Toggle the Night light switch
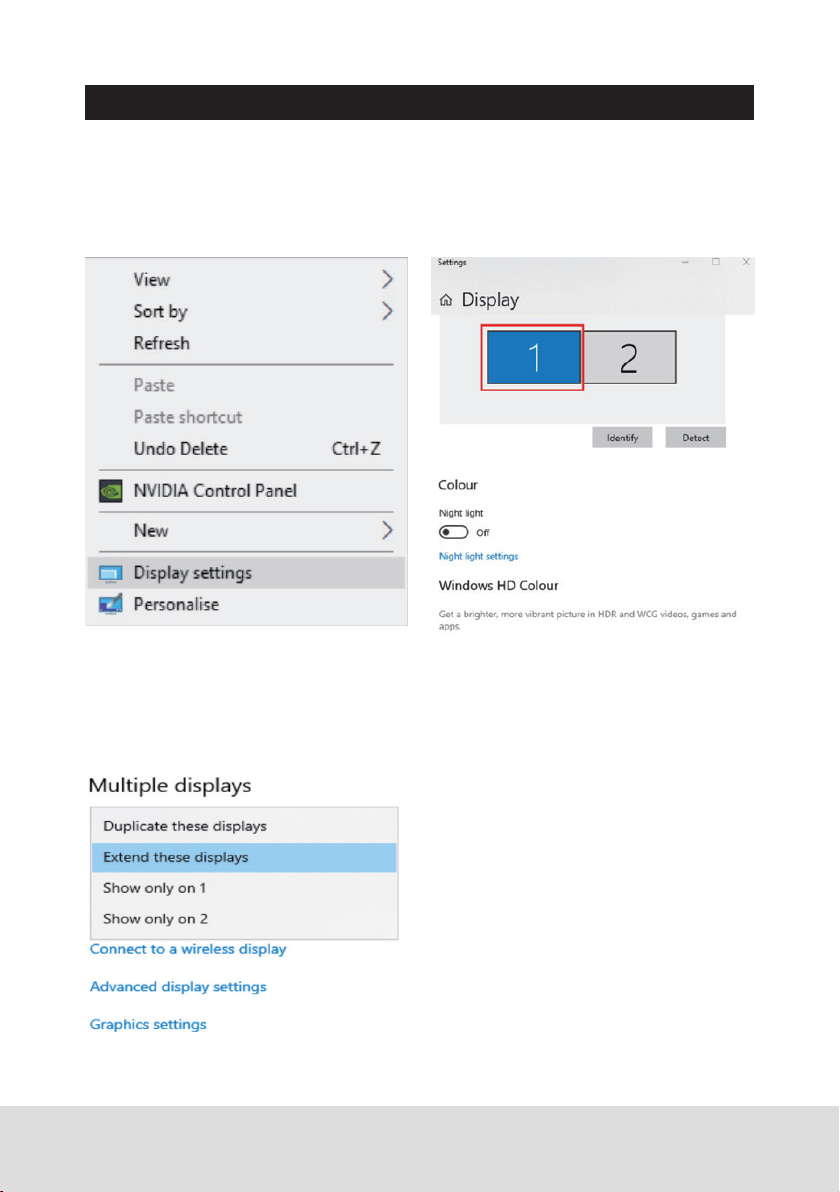Image resolution: width=840 pixels, height=1192 pixels. (x=453, y=533)
